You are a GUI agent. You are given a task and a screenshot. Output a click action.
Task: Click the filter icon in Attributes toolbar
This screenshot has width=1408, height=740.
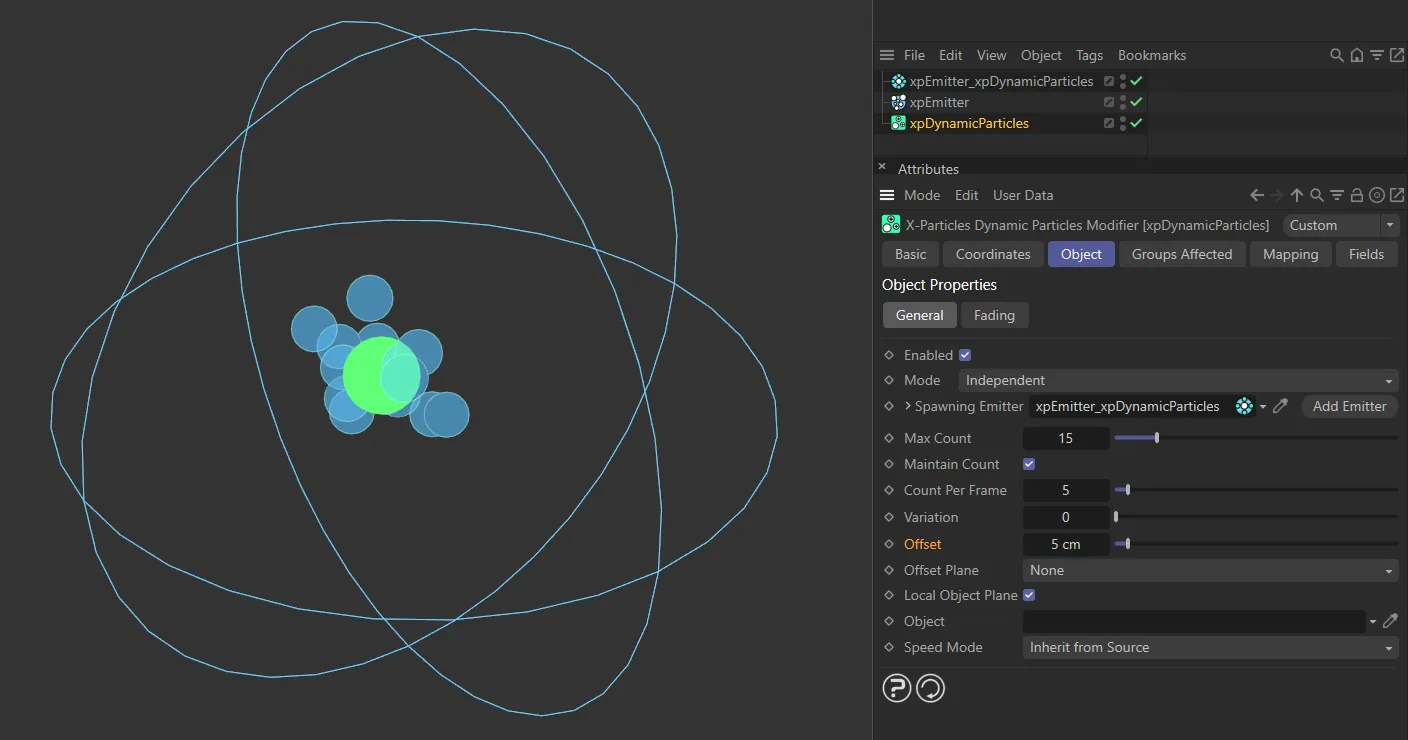(1337, 195)
